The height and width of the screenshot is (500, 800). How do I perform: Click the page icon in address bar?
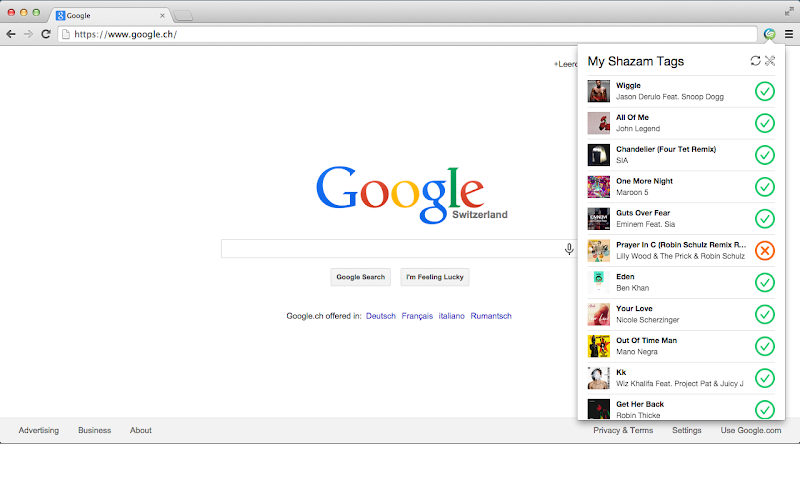[x=66, y=34]
